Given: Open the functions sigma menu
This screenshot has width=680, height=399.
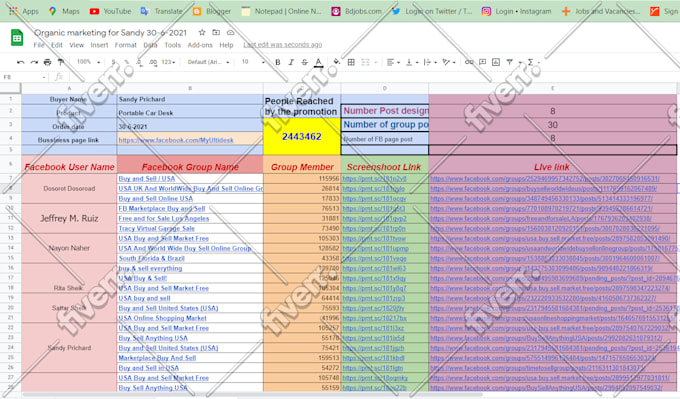Looking at the screenshot, I should pos(530,62).
